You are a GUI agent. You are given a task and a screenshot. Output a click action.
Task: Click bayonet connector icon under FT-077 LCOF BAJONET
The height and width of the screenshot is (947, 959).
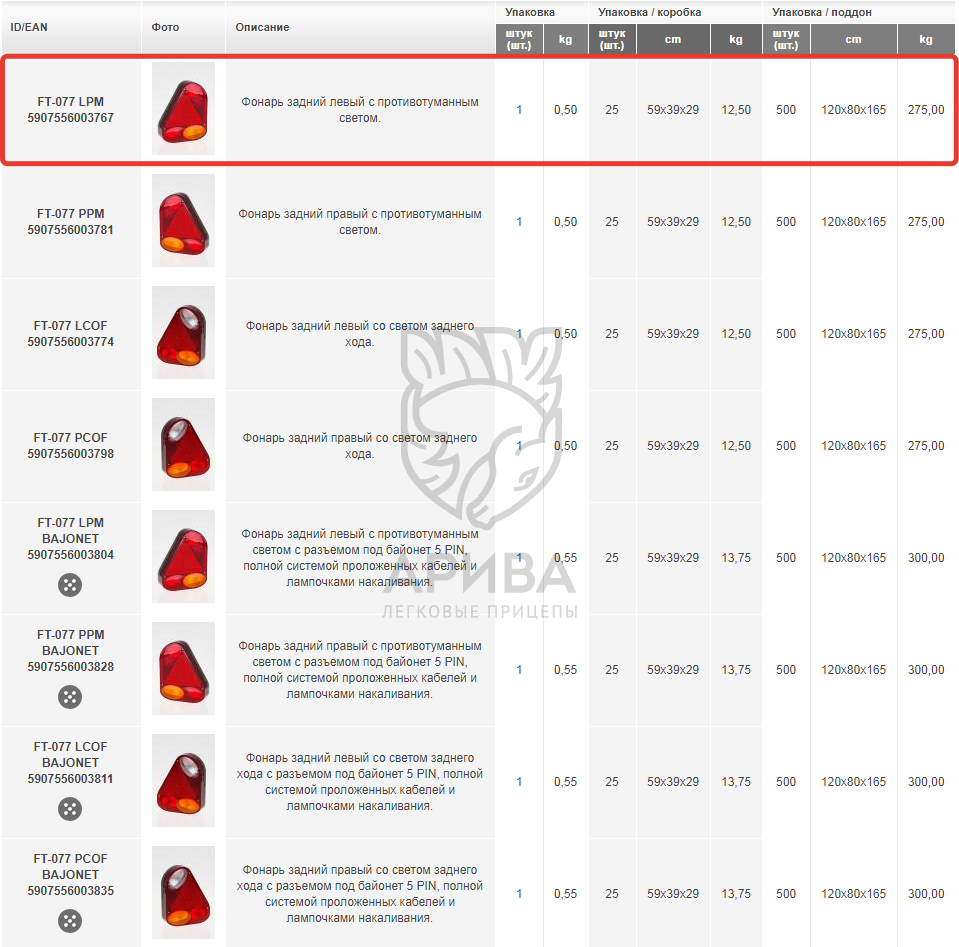pos(70,809)
